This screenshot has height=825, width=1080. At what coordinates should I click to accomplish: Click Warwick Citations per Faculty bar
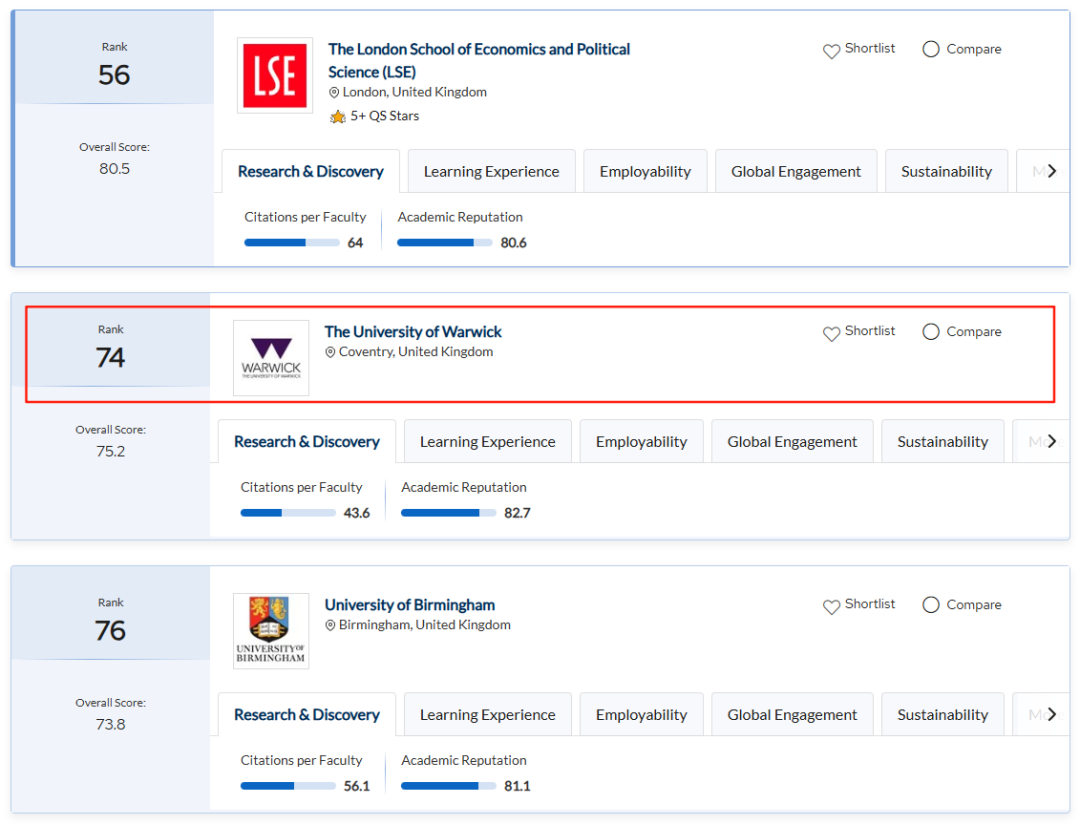tap(288, 513)
